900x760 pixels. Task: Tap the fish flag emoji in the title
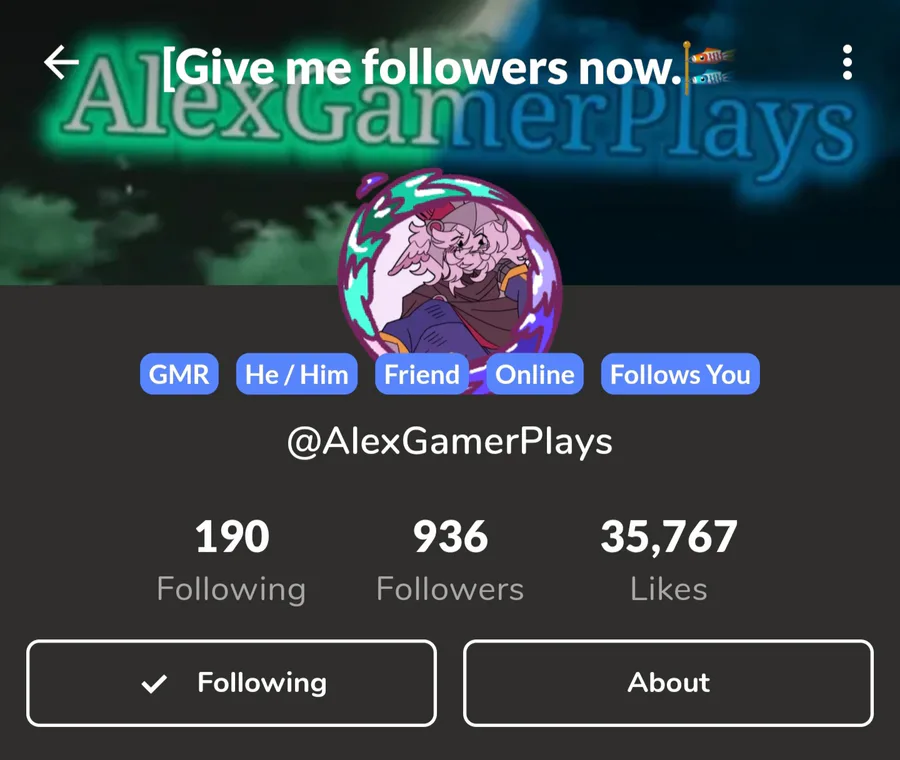point(708,67)
